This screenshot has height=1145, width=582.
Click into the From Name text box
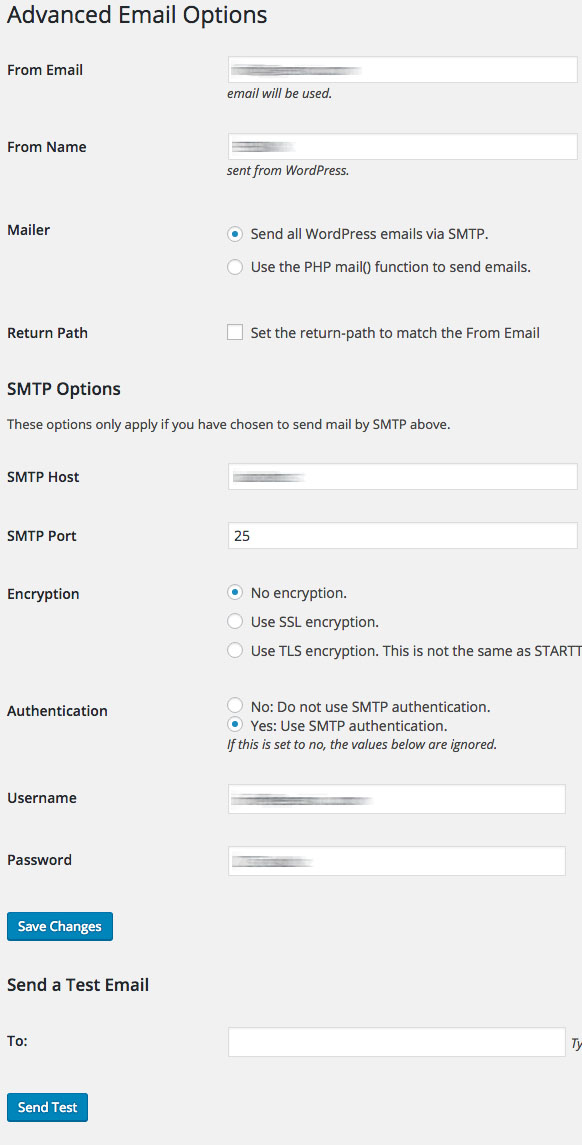coord(403,146)
